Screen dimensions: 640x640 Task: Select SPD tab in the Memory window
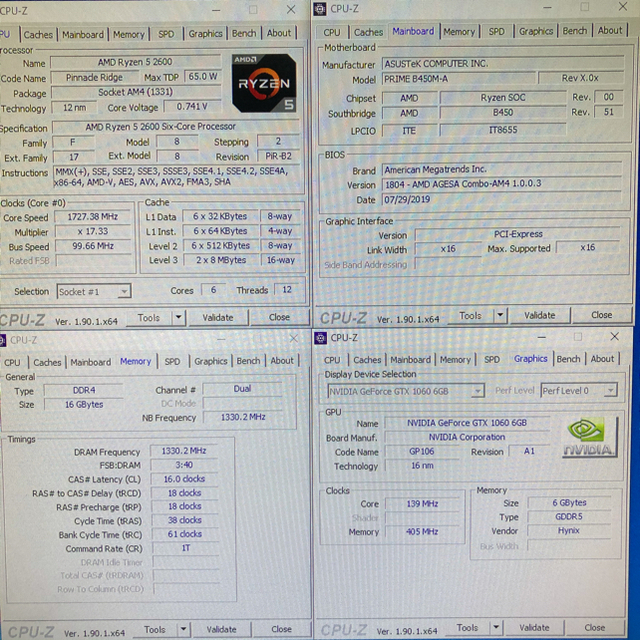point(172,362)
